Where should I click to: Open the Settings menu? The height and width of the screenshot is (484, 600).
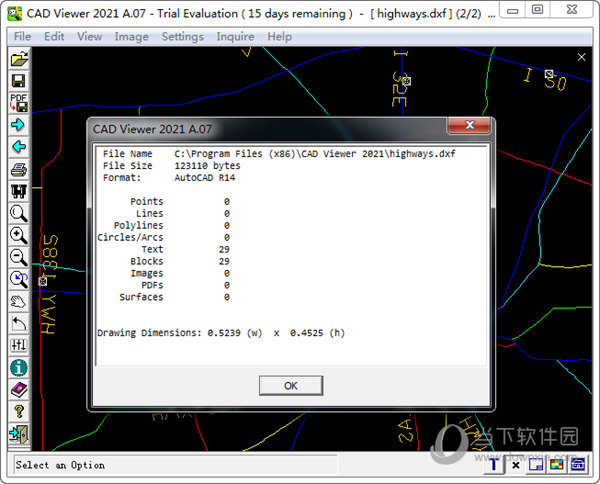[x=183, y=36]
